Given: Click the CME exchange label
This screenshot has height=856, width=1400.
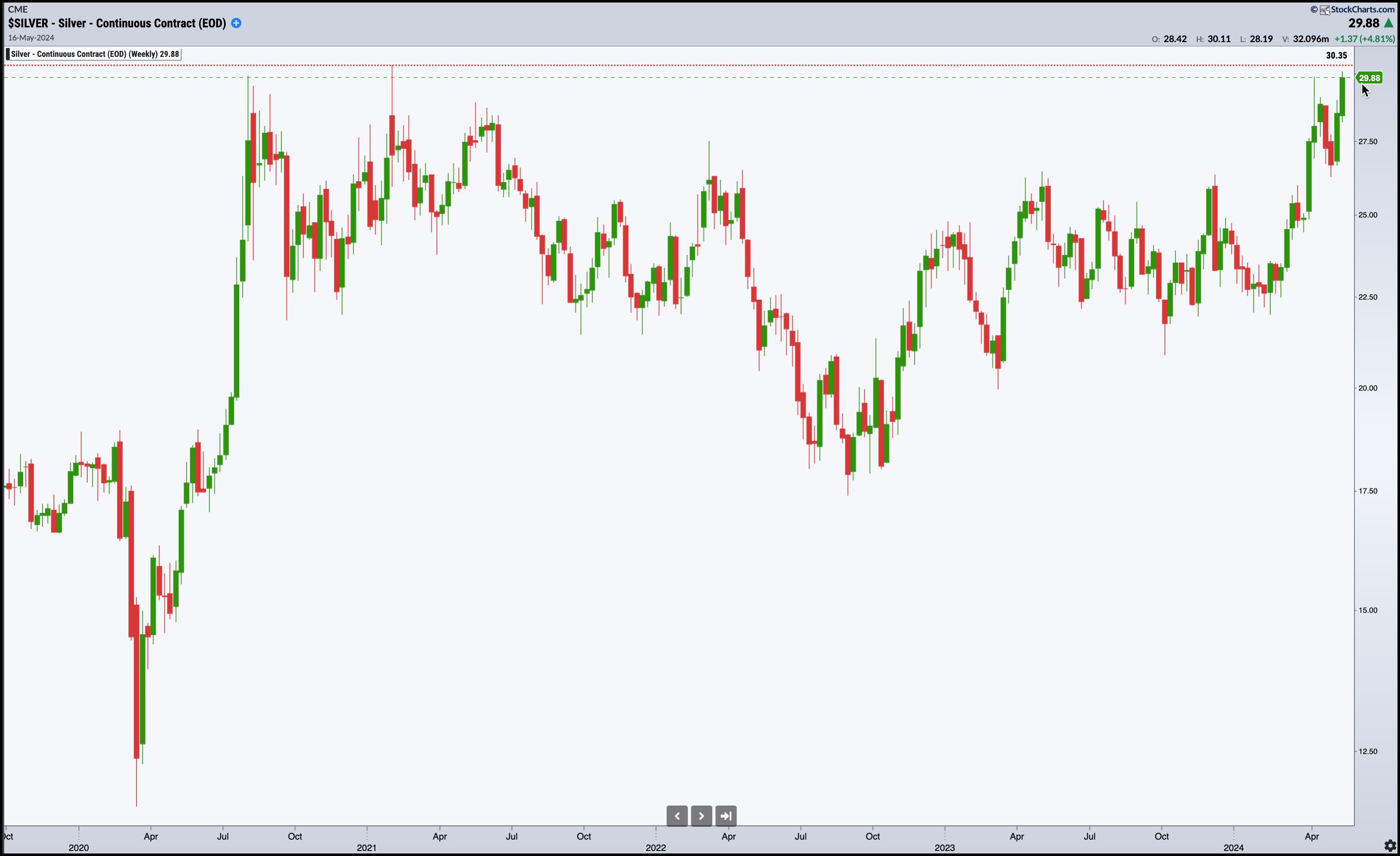Looking at the screenshot, I should point(18,9).
